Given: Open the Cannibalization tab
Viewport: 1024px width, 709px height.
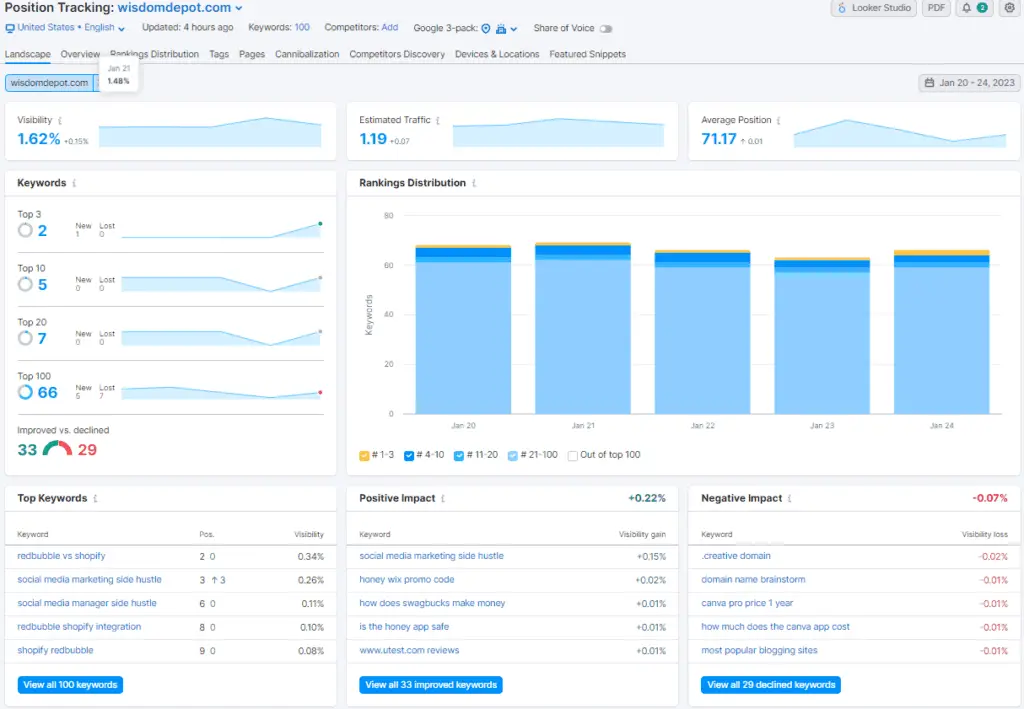Looking at the screenshot, I should tap(307, 54).
